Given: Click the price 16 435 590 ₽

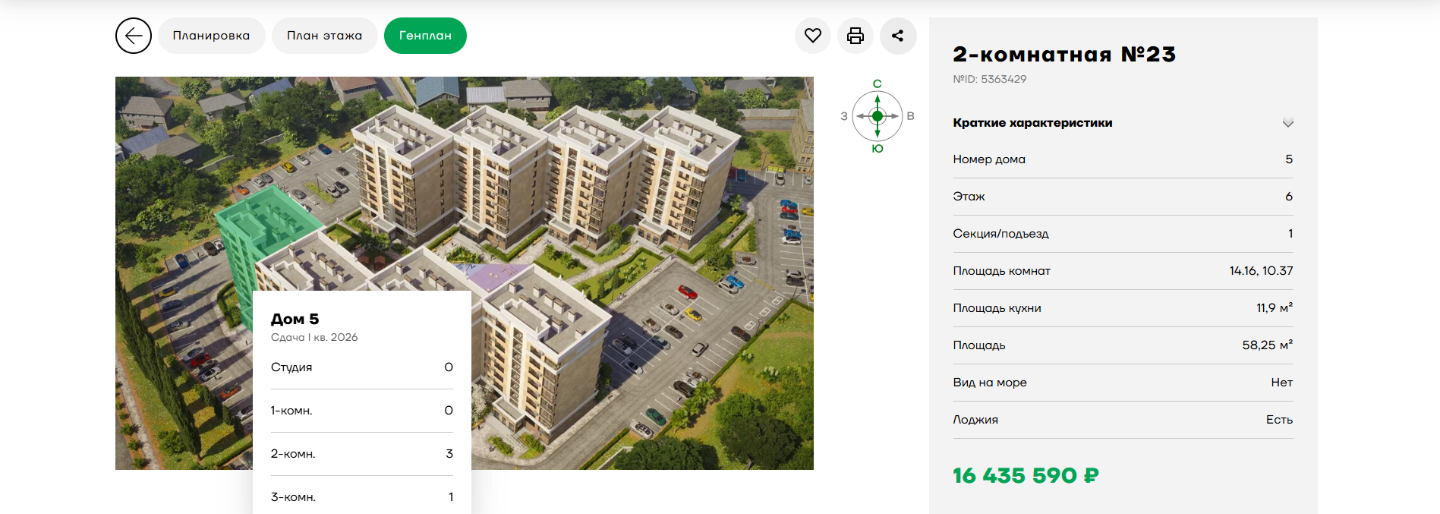Looking at the screenshot, I should click(1026, 476).
